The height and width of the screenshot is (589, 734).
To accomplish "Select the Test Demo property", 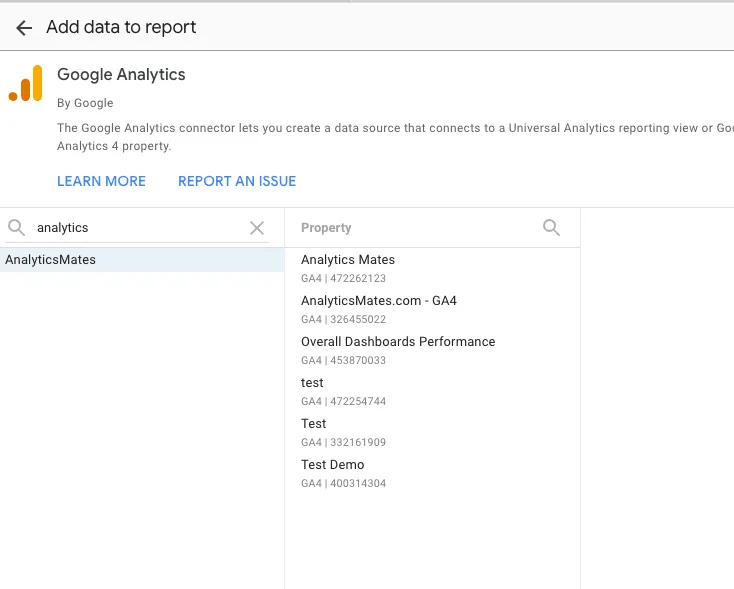I will coord(432,473).
